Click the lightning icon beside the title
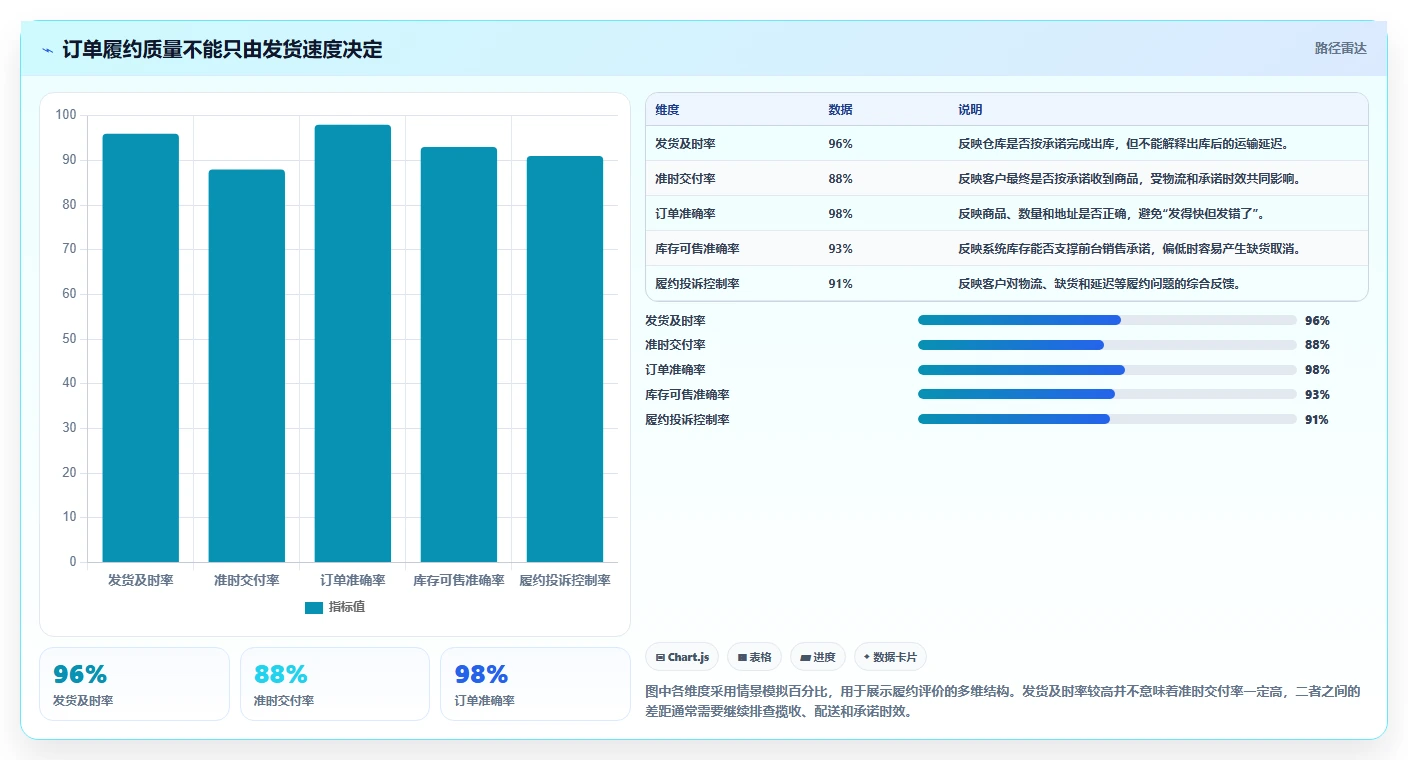Screen dimensions: 1408x760 (x=48, y=49)
